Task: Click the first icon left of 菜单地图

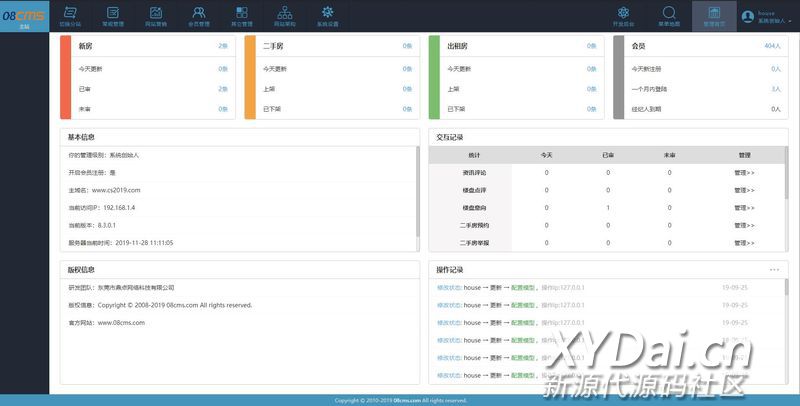Action: coord(623,15)
